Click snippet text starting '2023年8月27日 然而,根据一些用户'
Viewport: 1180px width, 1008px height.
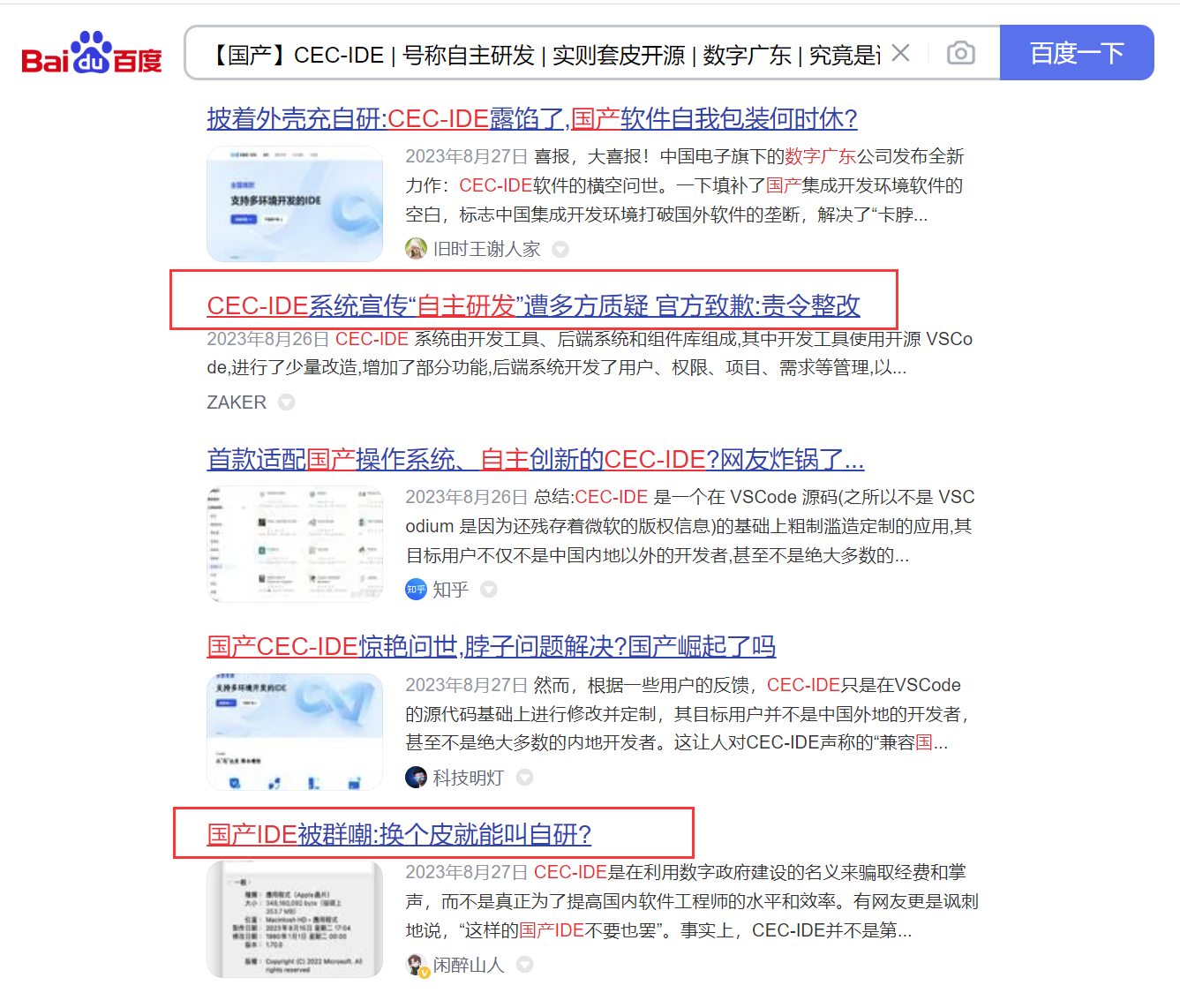688,714
